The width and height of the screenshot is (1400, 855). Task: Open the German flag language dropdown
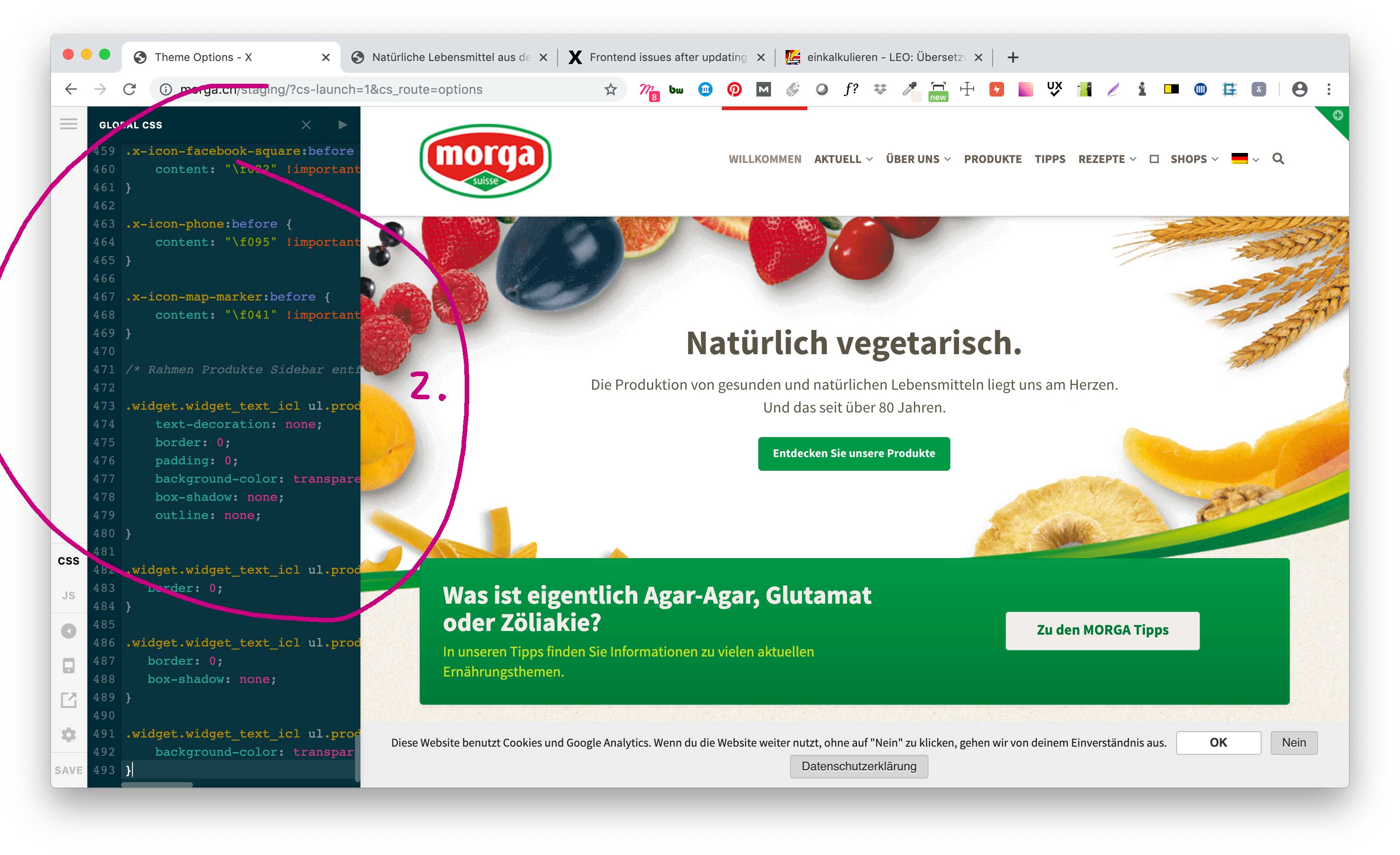(1244, 159)
